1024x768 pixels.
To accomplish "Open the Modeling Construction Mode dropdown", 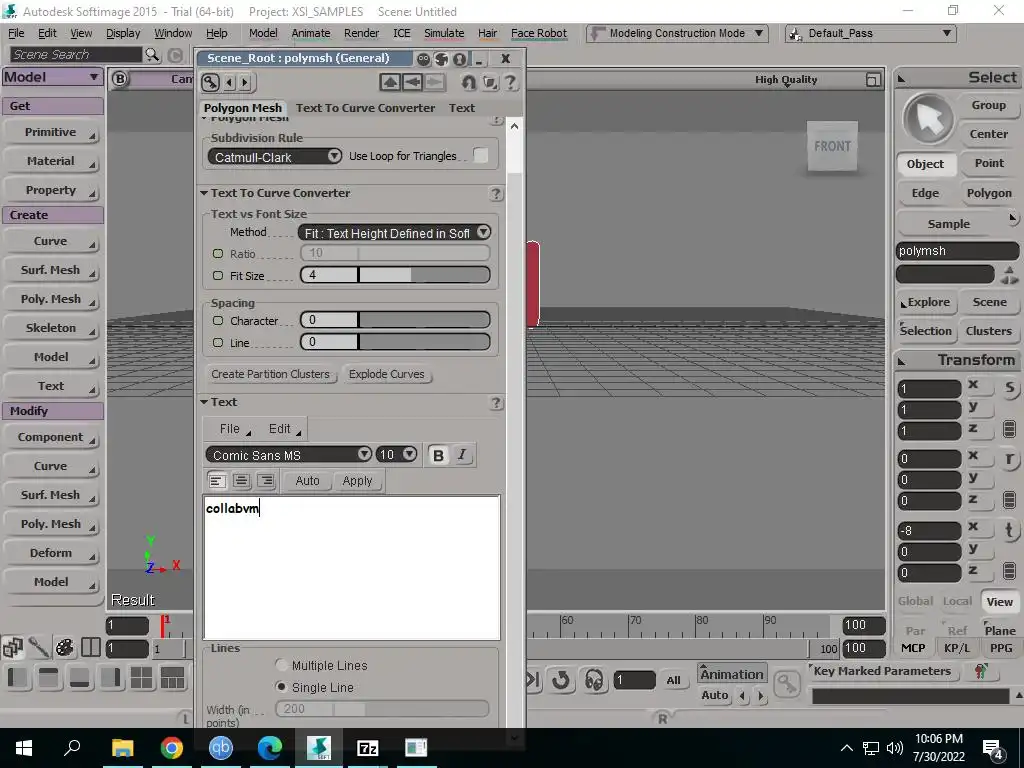I will click(x=677, y=33).
